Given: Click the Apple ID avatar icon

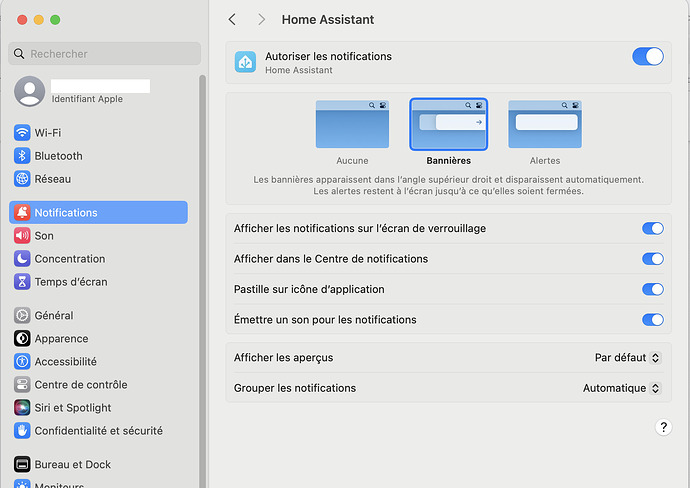Looking at the screenshot, I should (x=29, y=92).
